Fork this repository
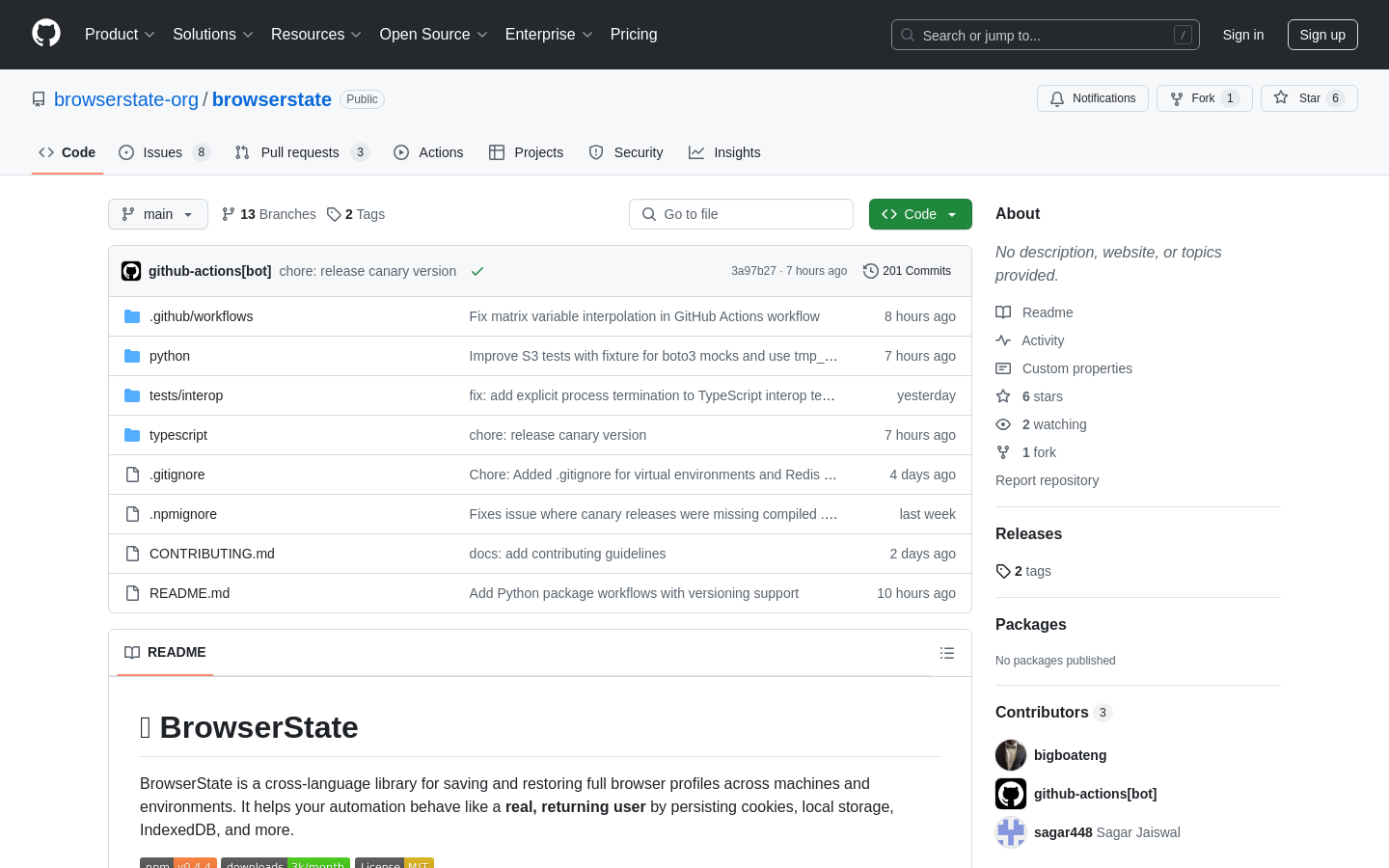Image resolution: width=1389 pixels, height=868 pixels. click(x=1204, y=98)
